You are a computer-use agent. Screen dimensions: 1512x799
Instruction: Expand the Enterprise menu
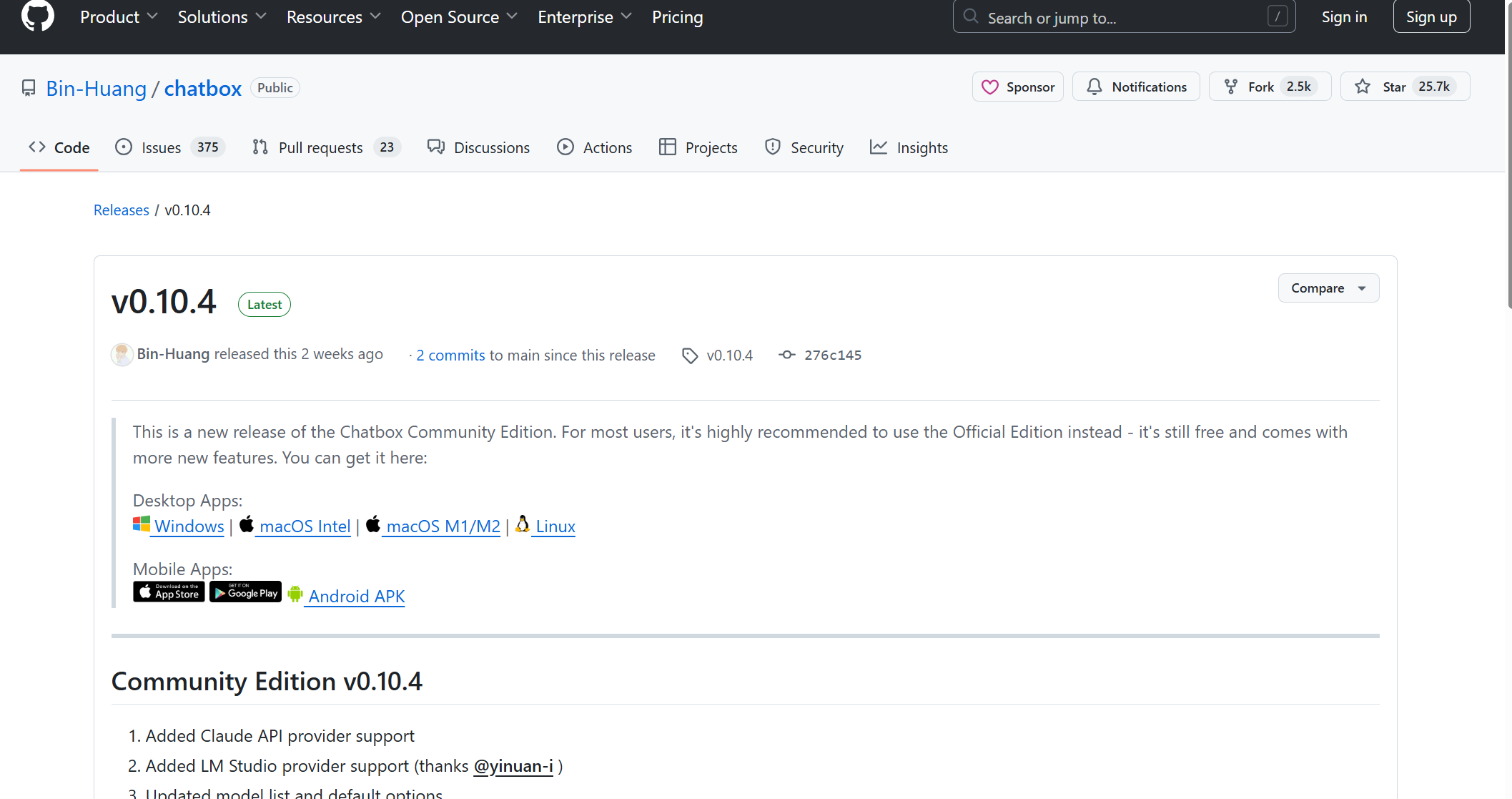pos(585,17)
